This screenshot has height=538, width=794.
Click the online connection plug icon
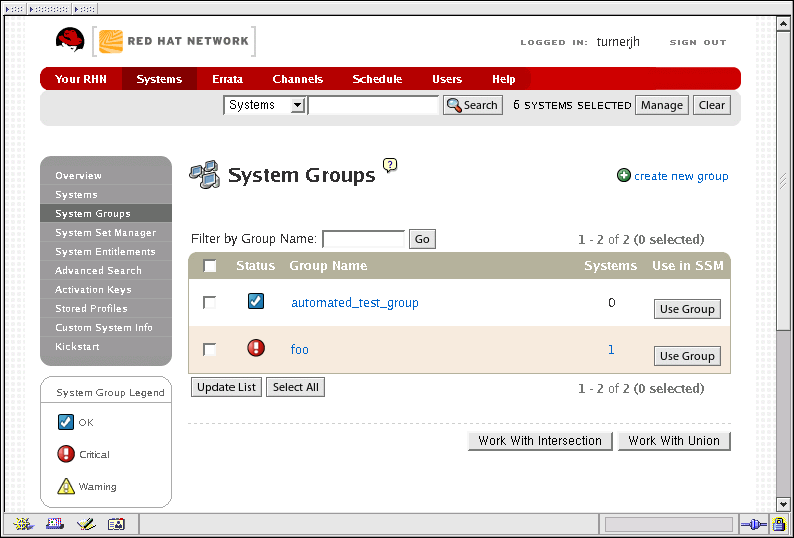point(753,524)
